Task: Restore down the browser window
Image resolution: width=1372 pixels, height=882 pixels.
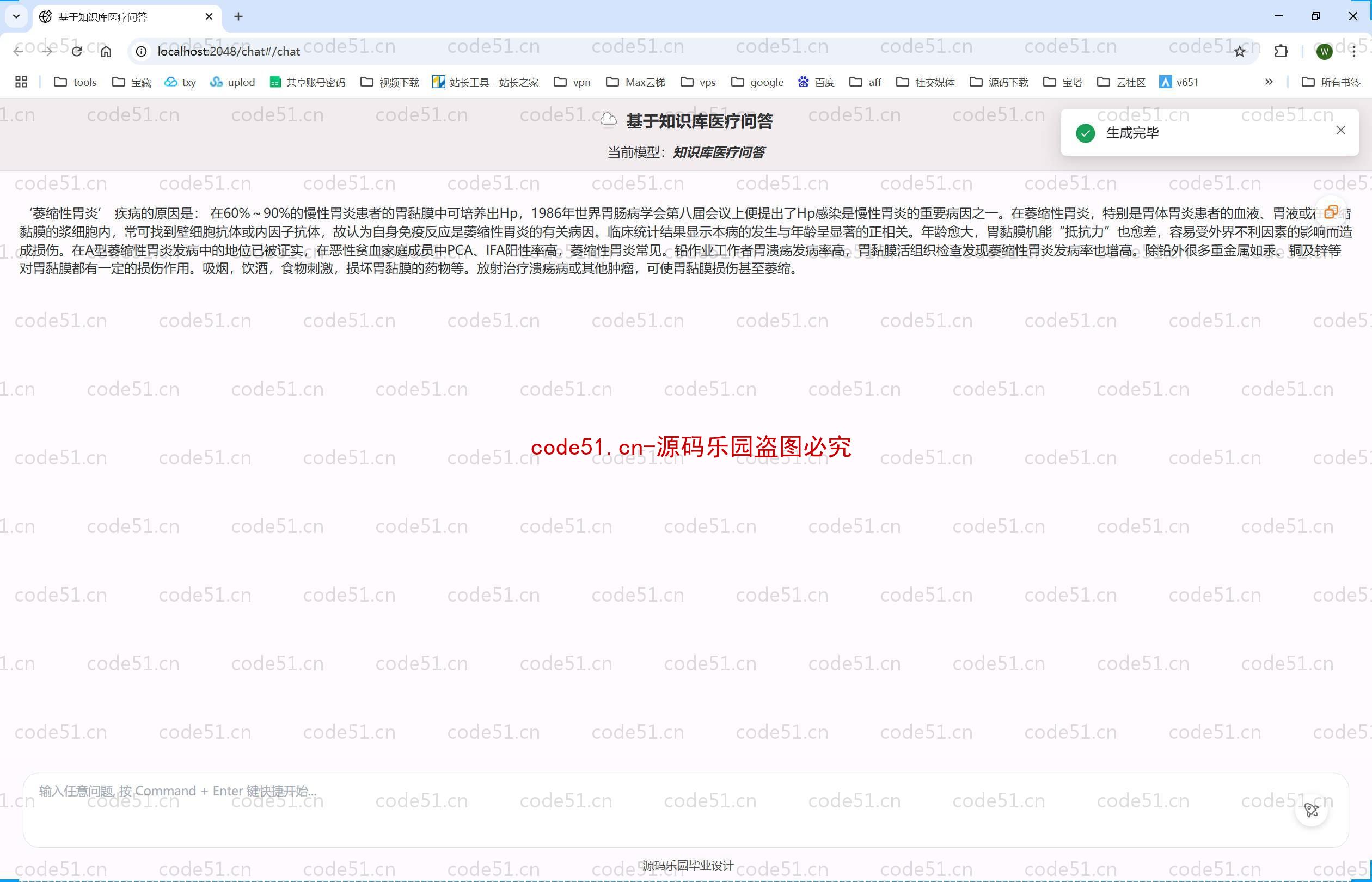Action: pyautogui.click(x=1315, y=16)
